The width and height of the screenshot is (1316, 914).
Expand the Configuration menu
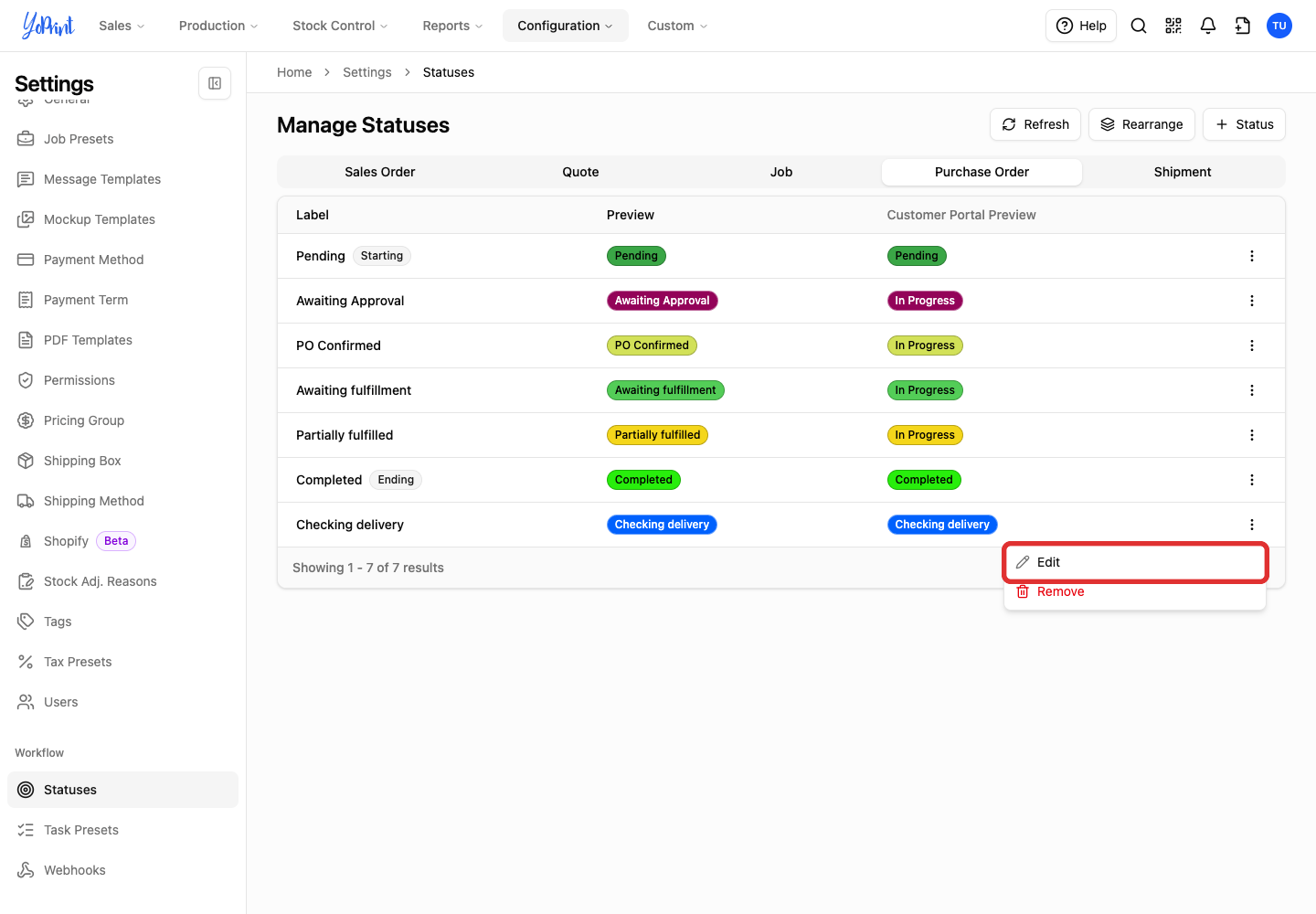(x=566, y=26)
